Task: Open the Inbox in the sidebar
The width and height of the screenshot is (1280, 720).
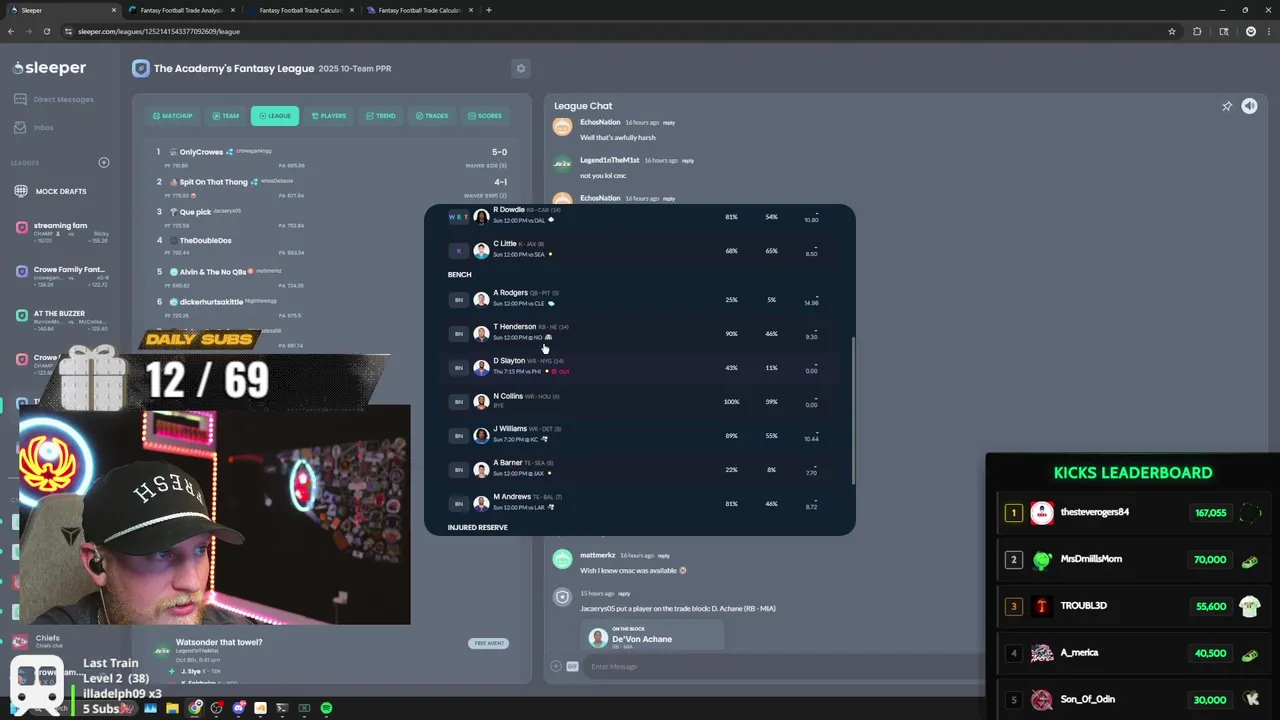Action: [x=34, y=127]
